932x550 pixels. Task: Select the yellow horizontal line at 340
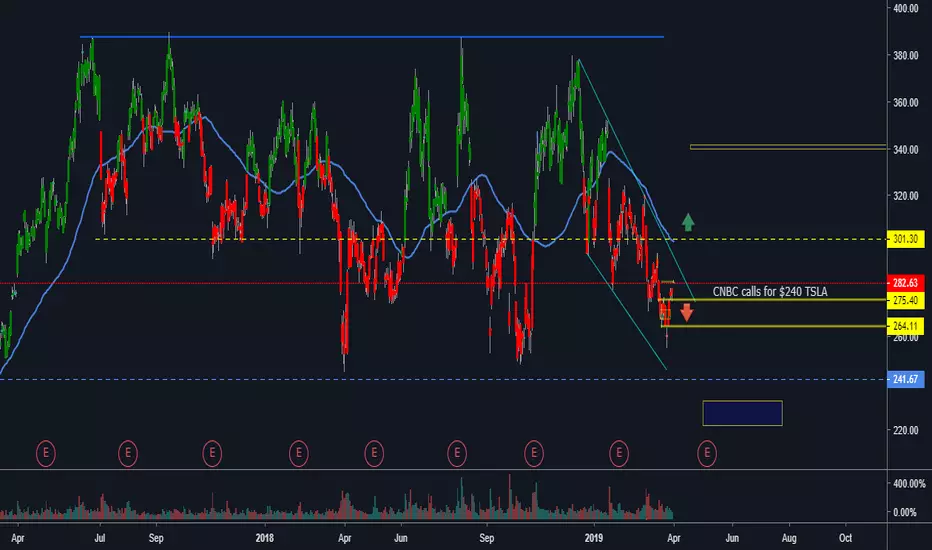pos(788,146)
